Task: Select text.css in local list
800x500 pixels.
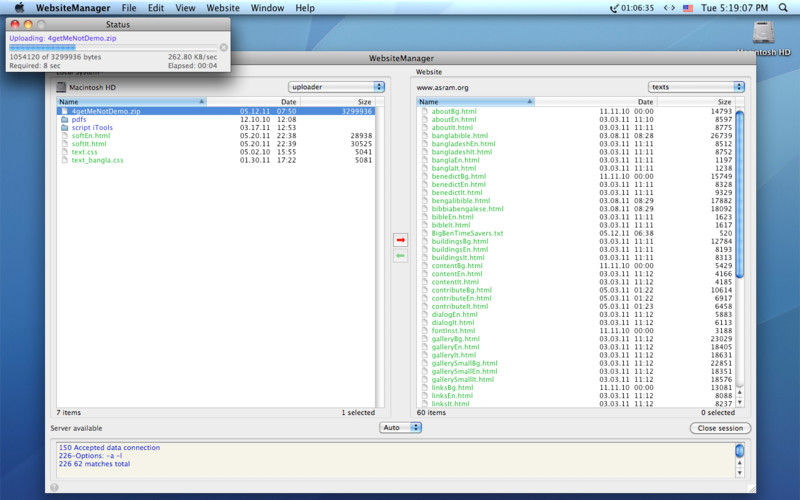Action: point(216,152)
